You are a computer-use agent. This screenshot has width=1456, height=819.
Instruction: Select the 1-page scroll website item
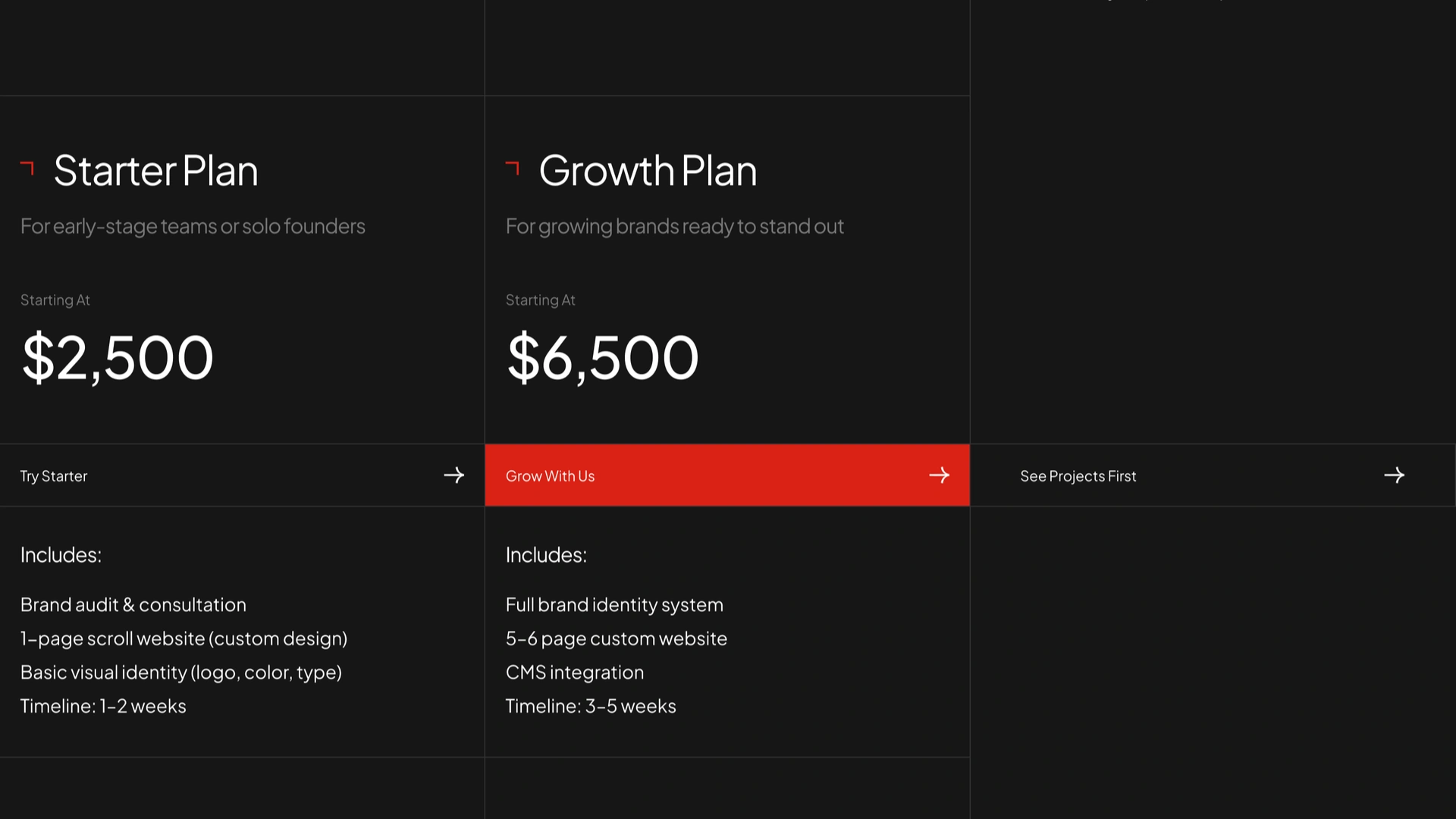coord(184,639)
